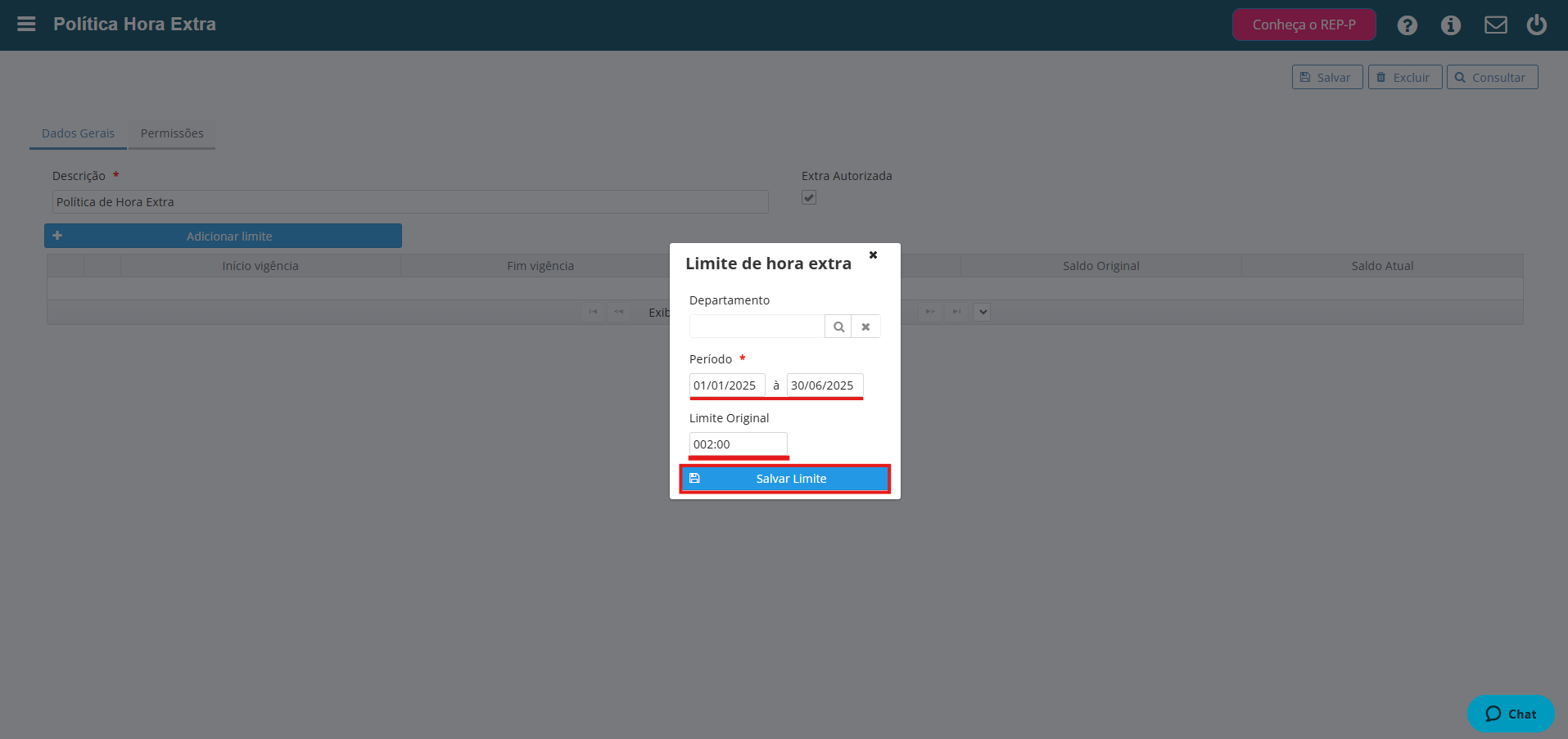Viewport: 1568px width, 739px height.
Task: Click Fim vigência column header
Action: click(x=540, y=266)
